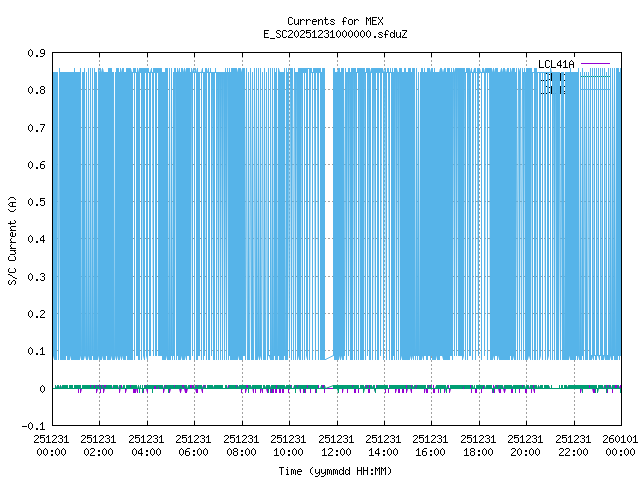The width and height of the screenshot is (640, 480).
Task: Click the 0 y-axis tick label
Action: [42, 389]
